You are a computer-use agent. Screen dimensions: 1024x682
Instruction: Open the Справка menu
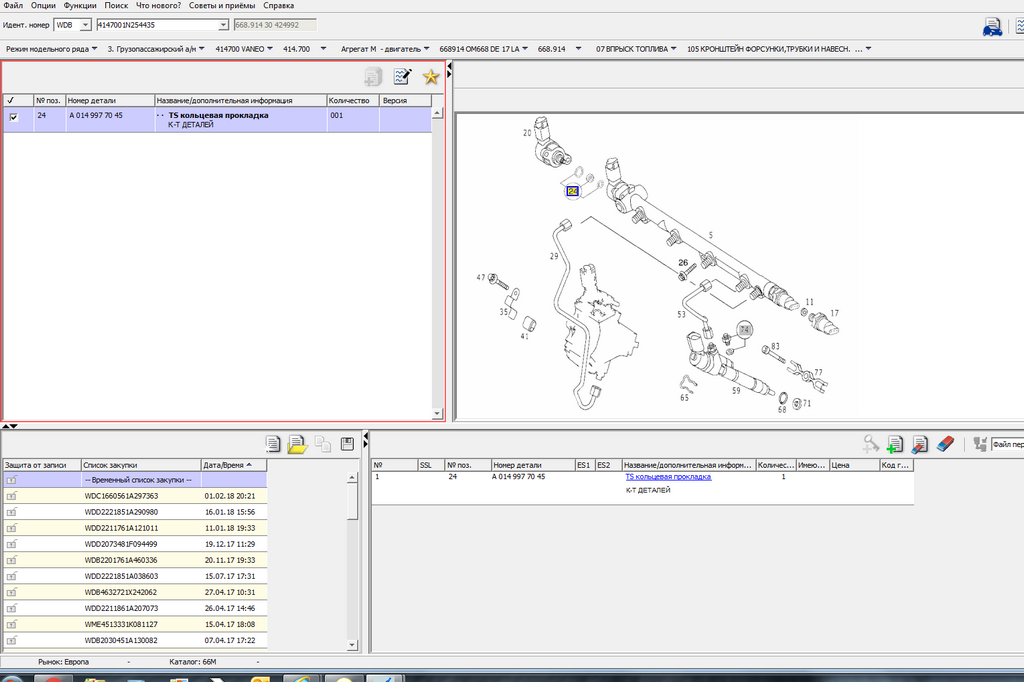278,5
